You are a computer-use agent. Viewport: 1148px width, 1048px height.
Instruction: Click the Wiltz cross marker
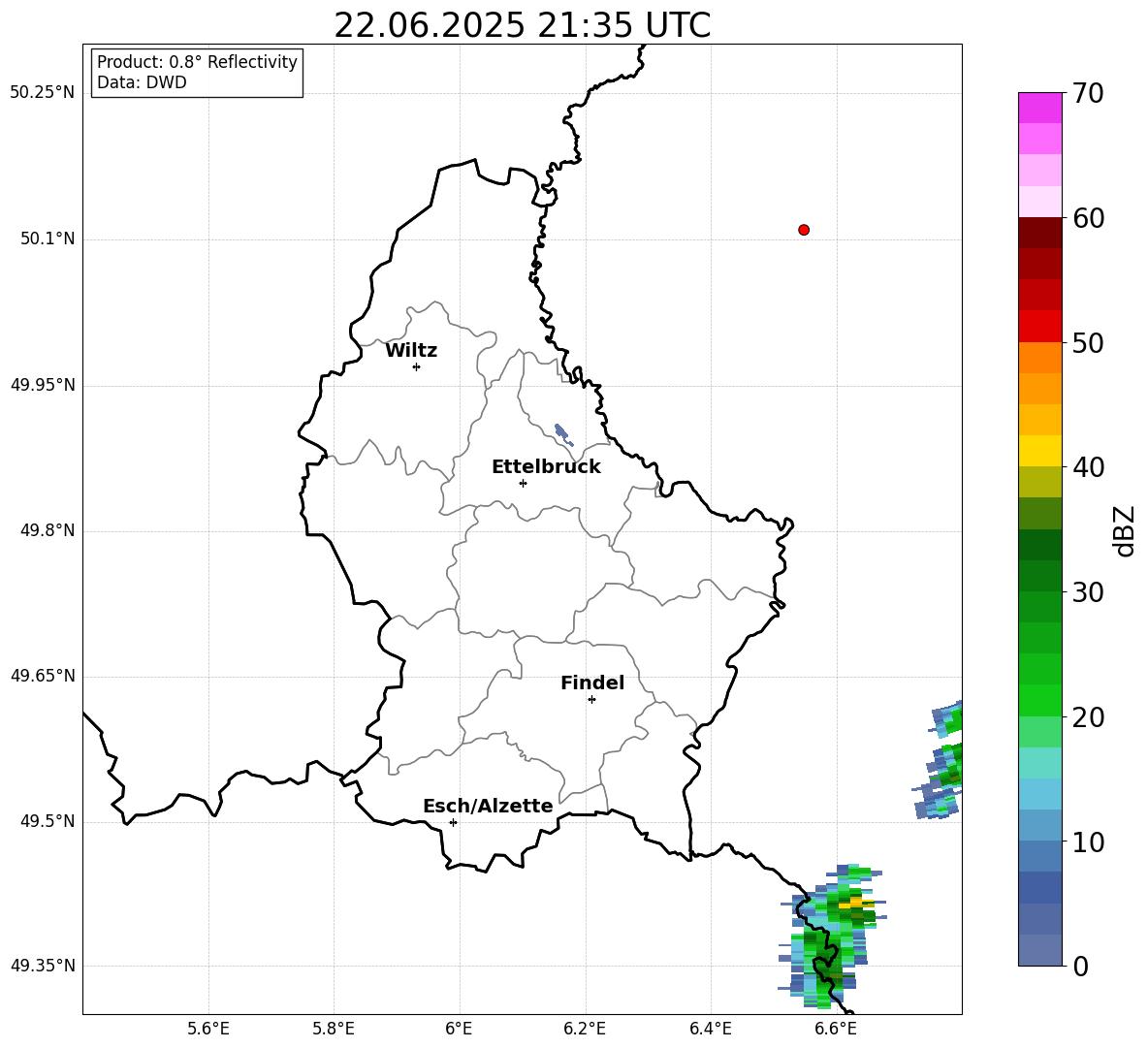[x=416, y=366]
